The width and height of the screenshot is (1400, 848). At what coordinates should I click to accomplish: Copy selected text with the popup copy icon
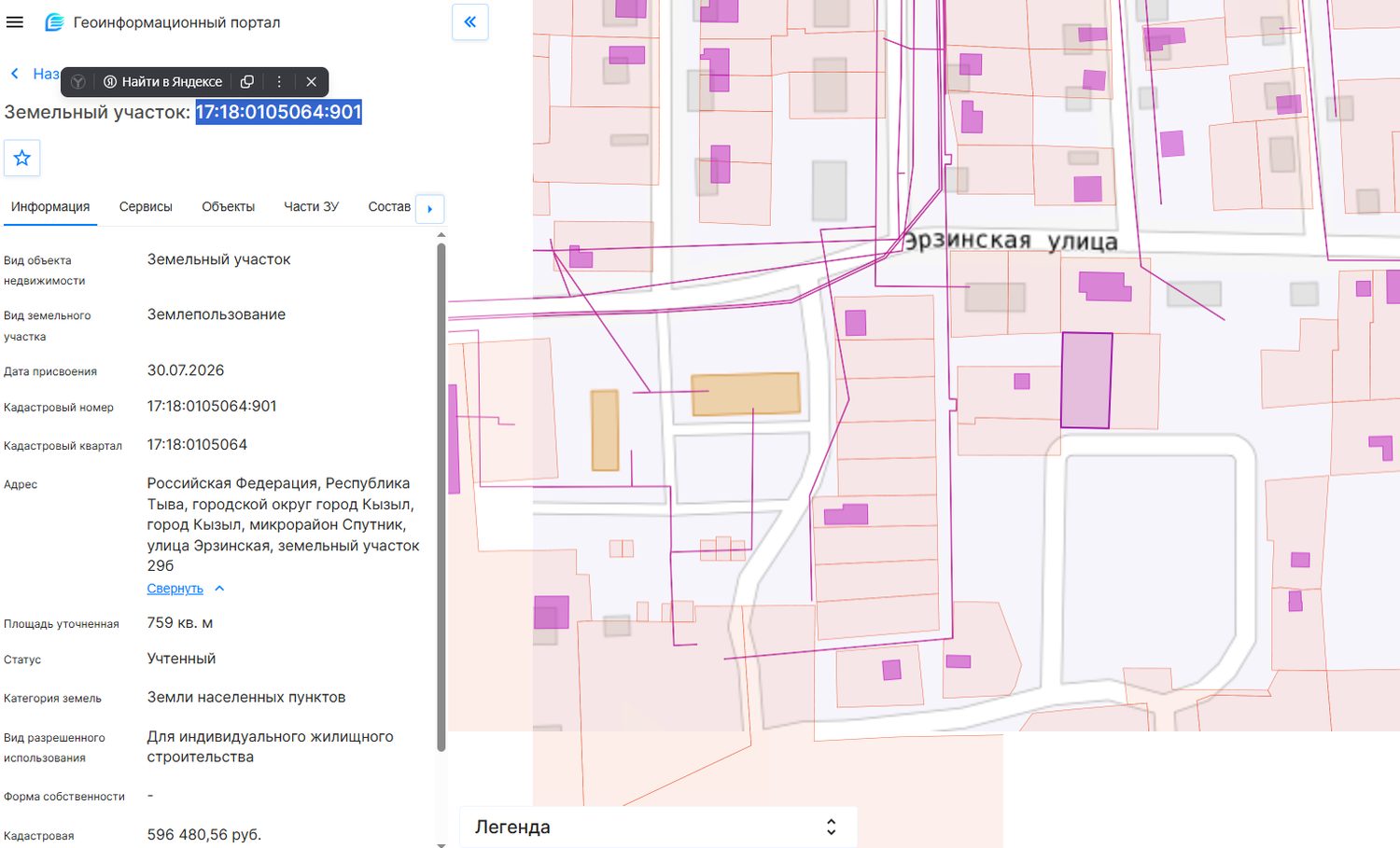point(247,82)
